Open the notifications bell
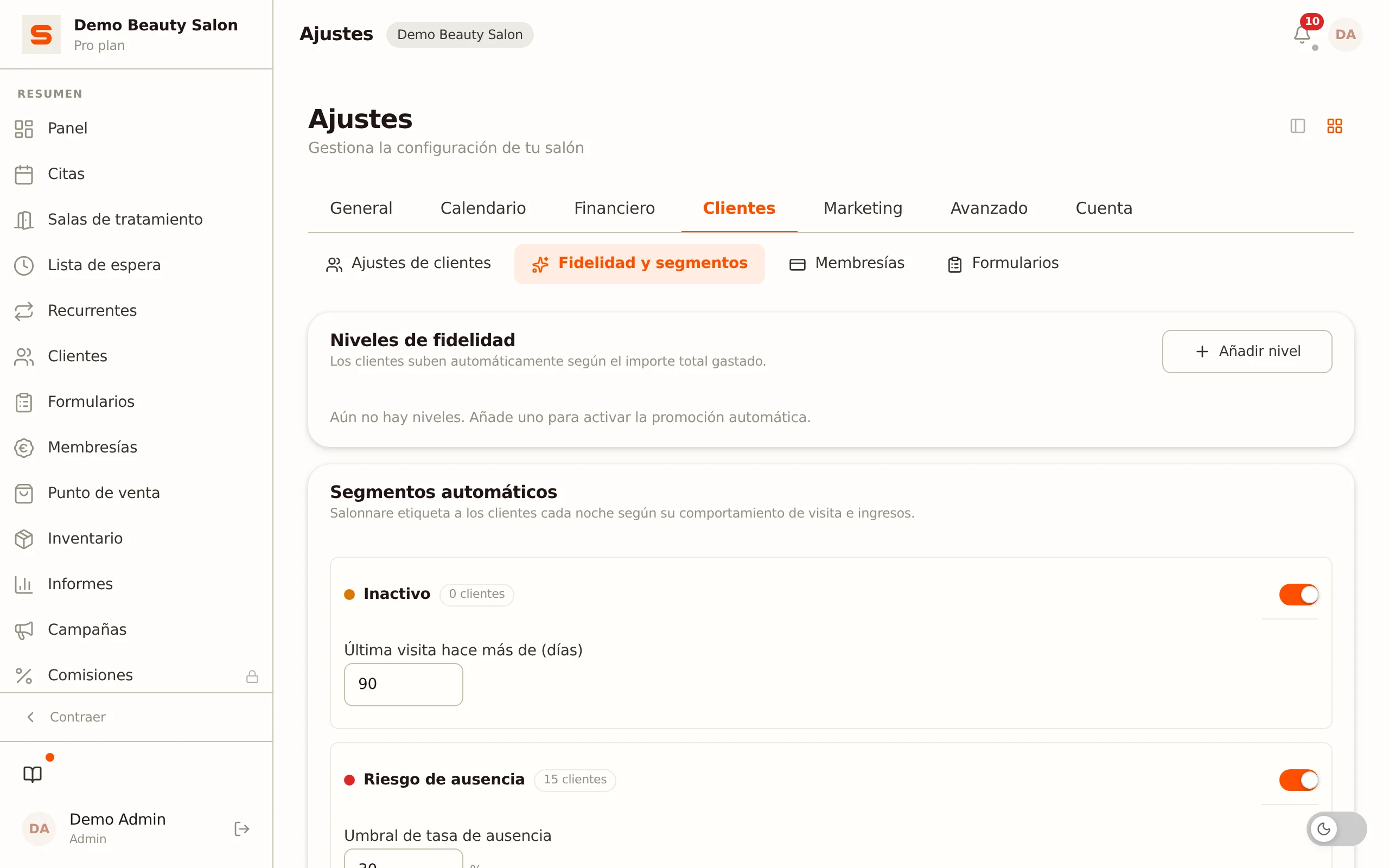 (1301, 34)
